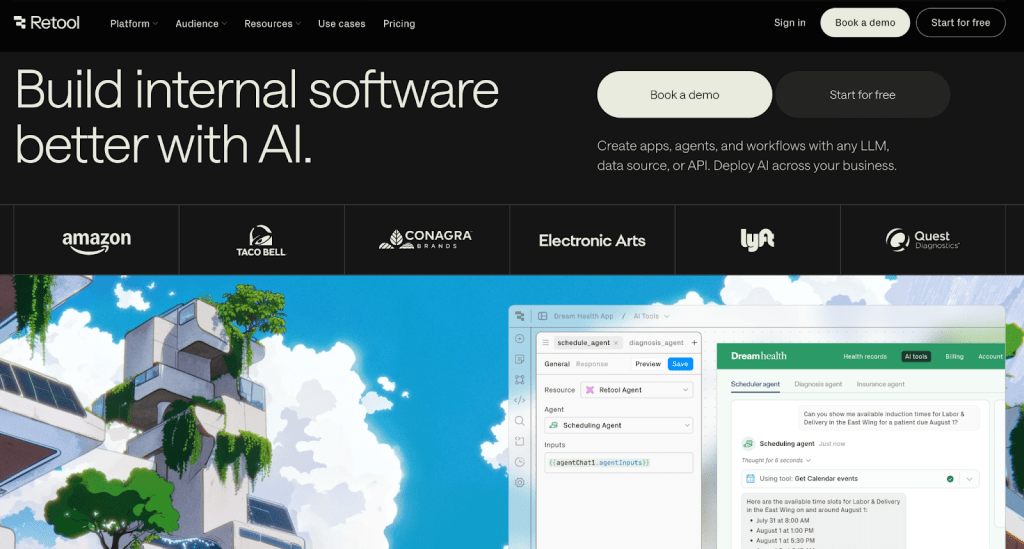Click the Dreamhealth logo in the green header
This screenshot has width=1024, height=549.
pyautogui.click(x=758, y=356)
